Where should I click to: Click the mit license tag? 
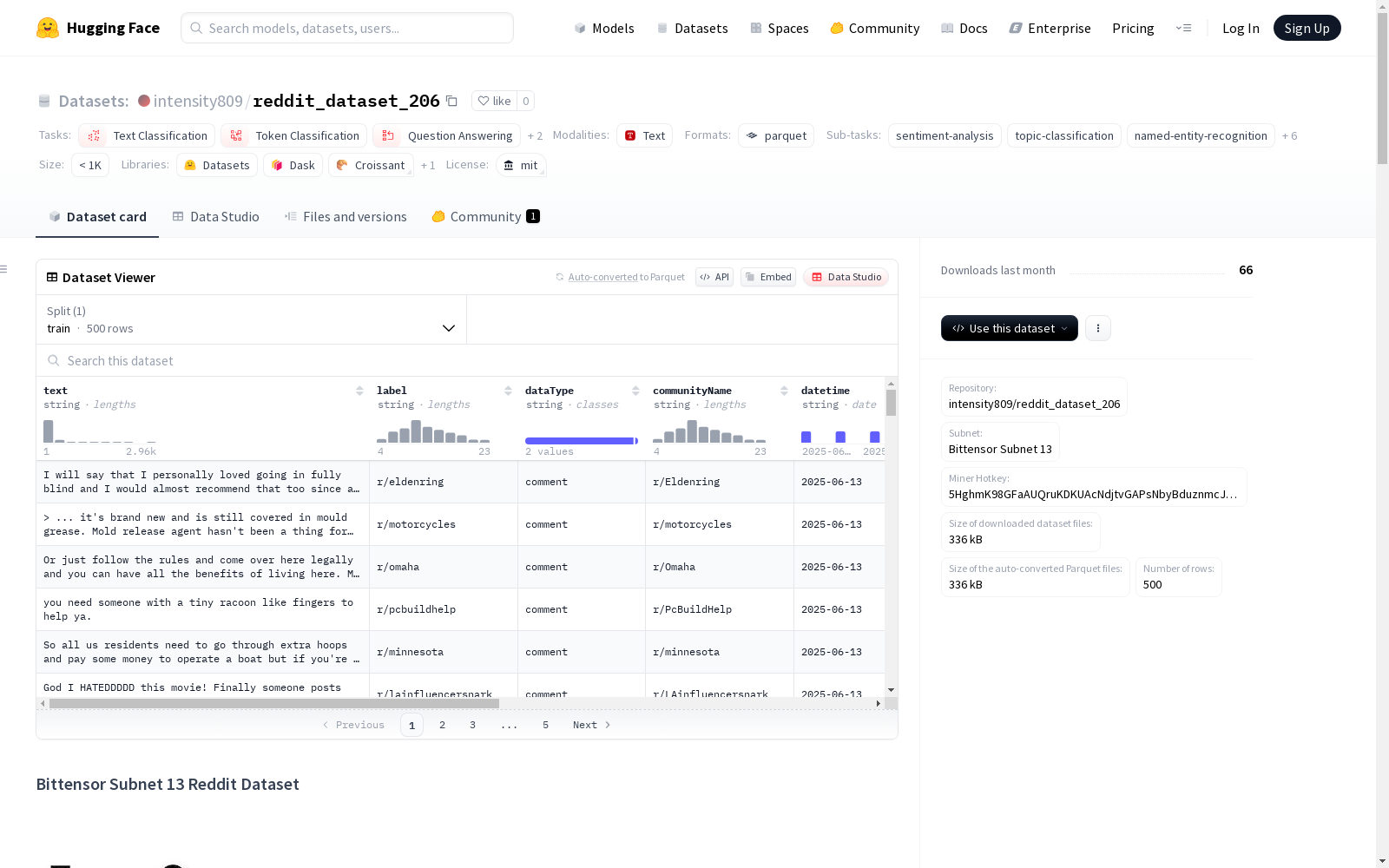click(521, 165)
